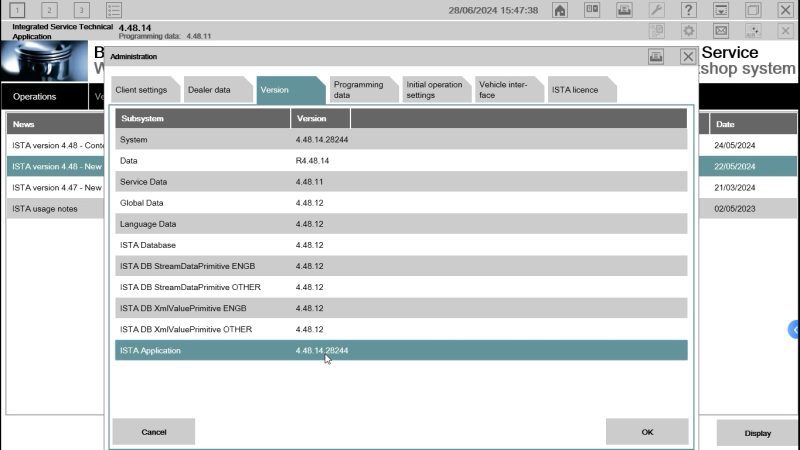800x450 pixels.
Task: Click the News column header
Action: click(x=55, y=124)
